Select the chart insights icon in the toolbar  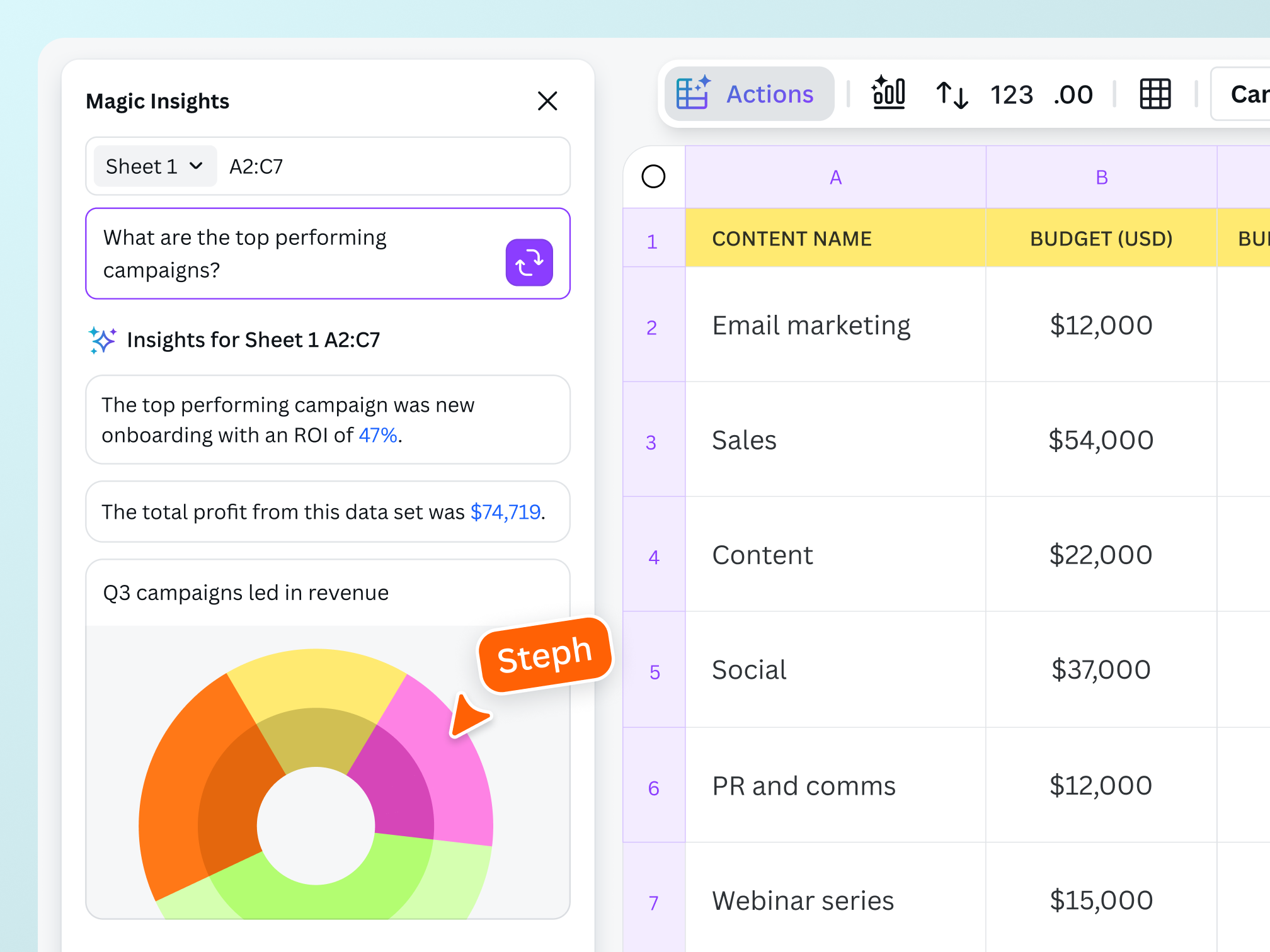[889, 93]
